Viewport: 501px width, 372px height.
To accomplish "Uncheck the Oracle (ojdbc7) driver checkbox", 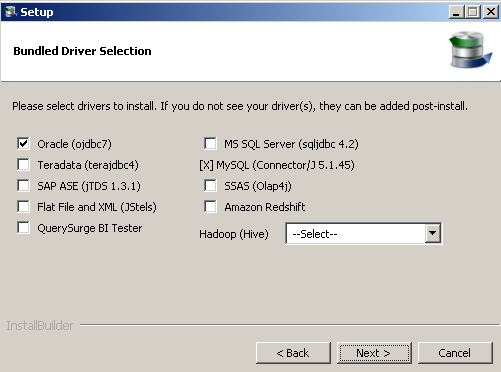I will 23,144.
